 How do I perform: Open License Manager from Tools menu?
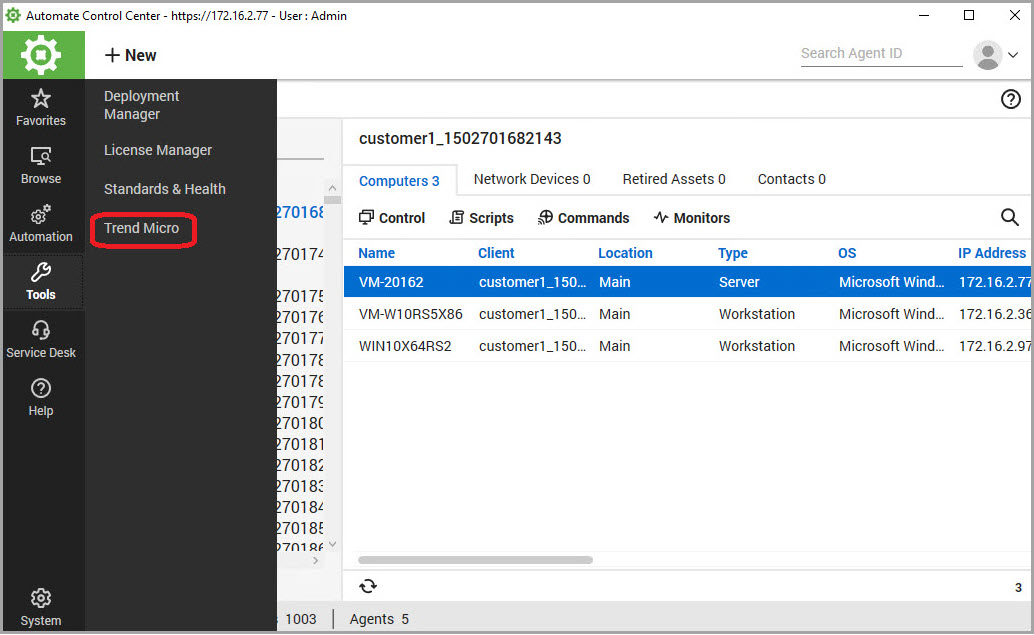(x=158, y=150)
